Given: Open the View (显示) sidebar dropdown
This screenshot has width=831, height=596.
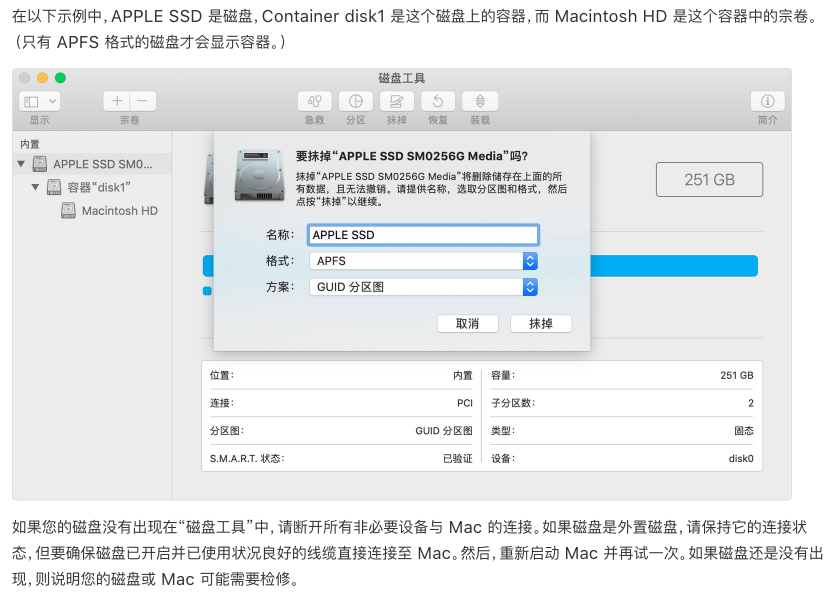Looking at the screenshot, I should pos(39,101).
